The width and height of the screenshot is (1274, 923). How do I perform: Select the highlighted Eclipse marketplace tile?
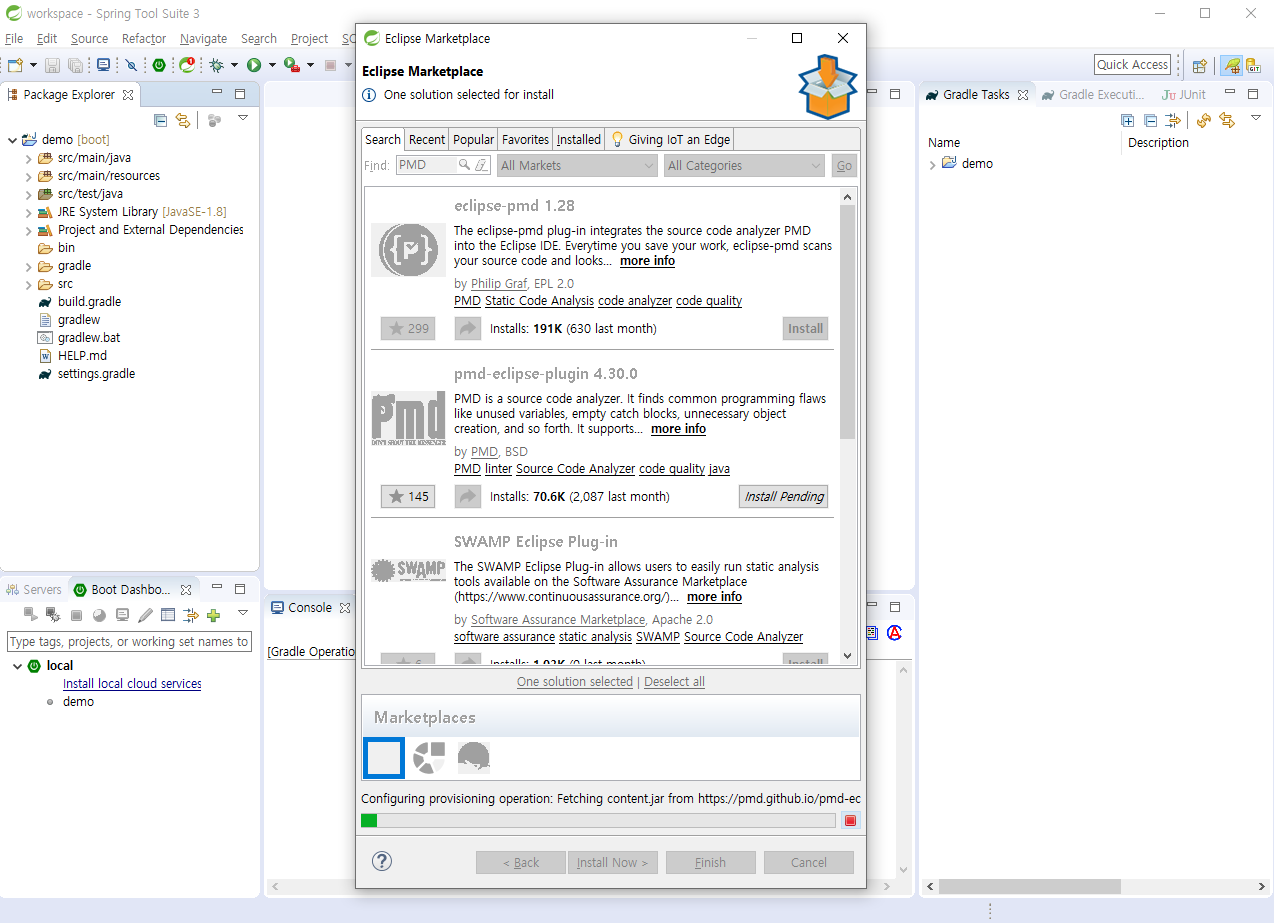pyautogui.click(x=384, y=758)
